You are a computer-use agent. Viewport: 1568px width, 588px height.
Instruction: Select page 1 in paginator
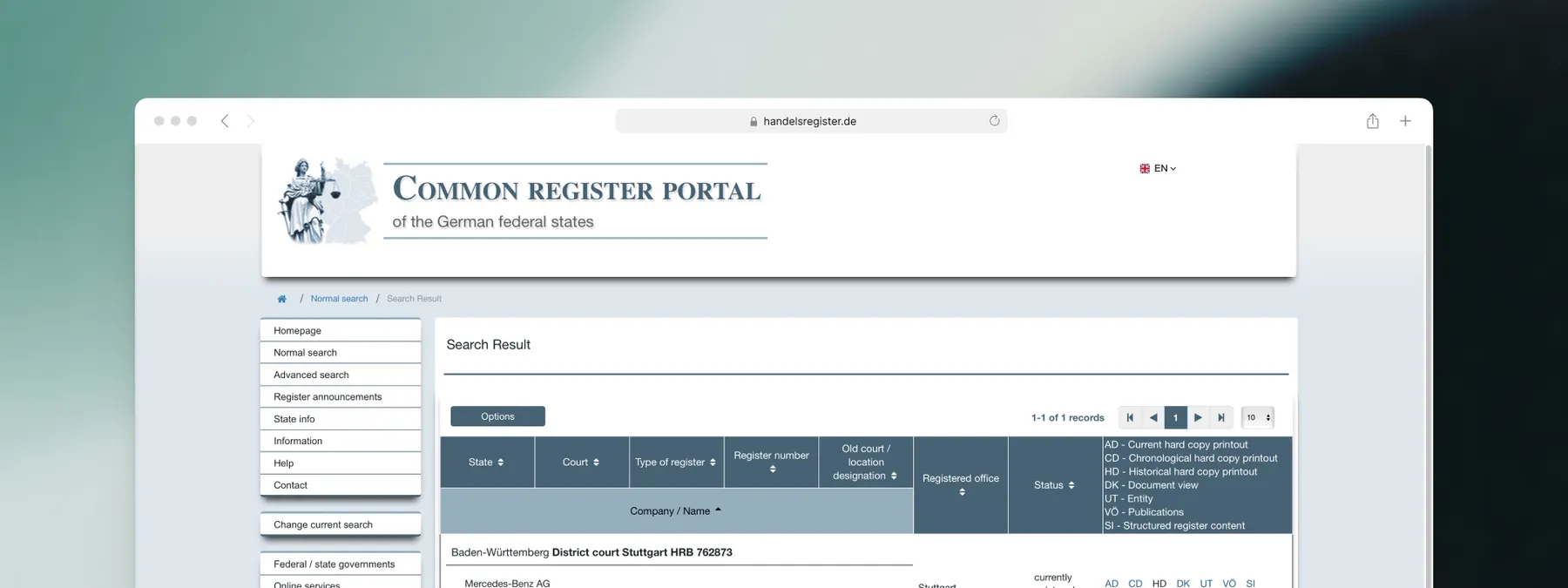point(1175,417)
